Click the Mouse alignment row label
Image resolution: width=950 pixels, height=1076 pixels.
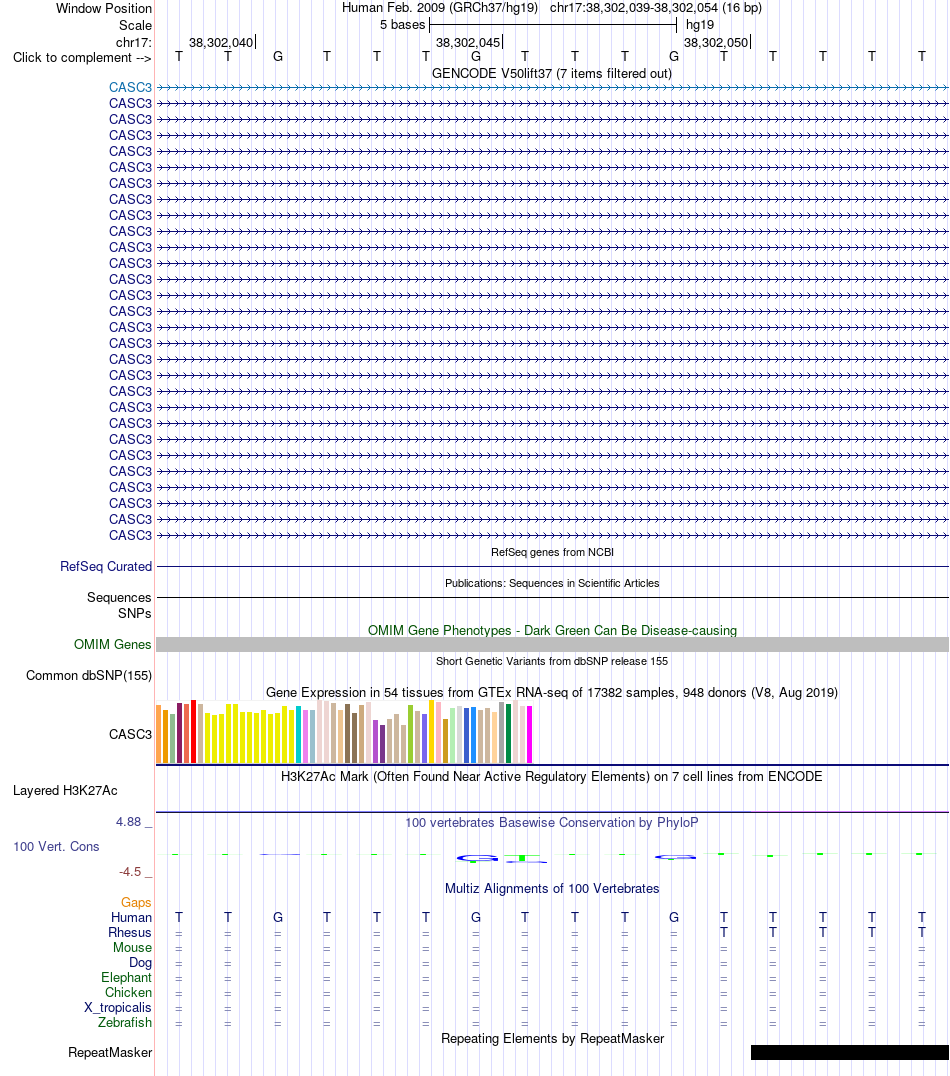132,948
